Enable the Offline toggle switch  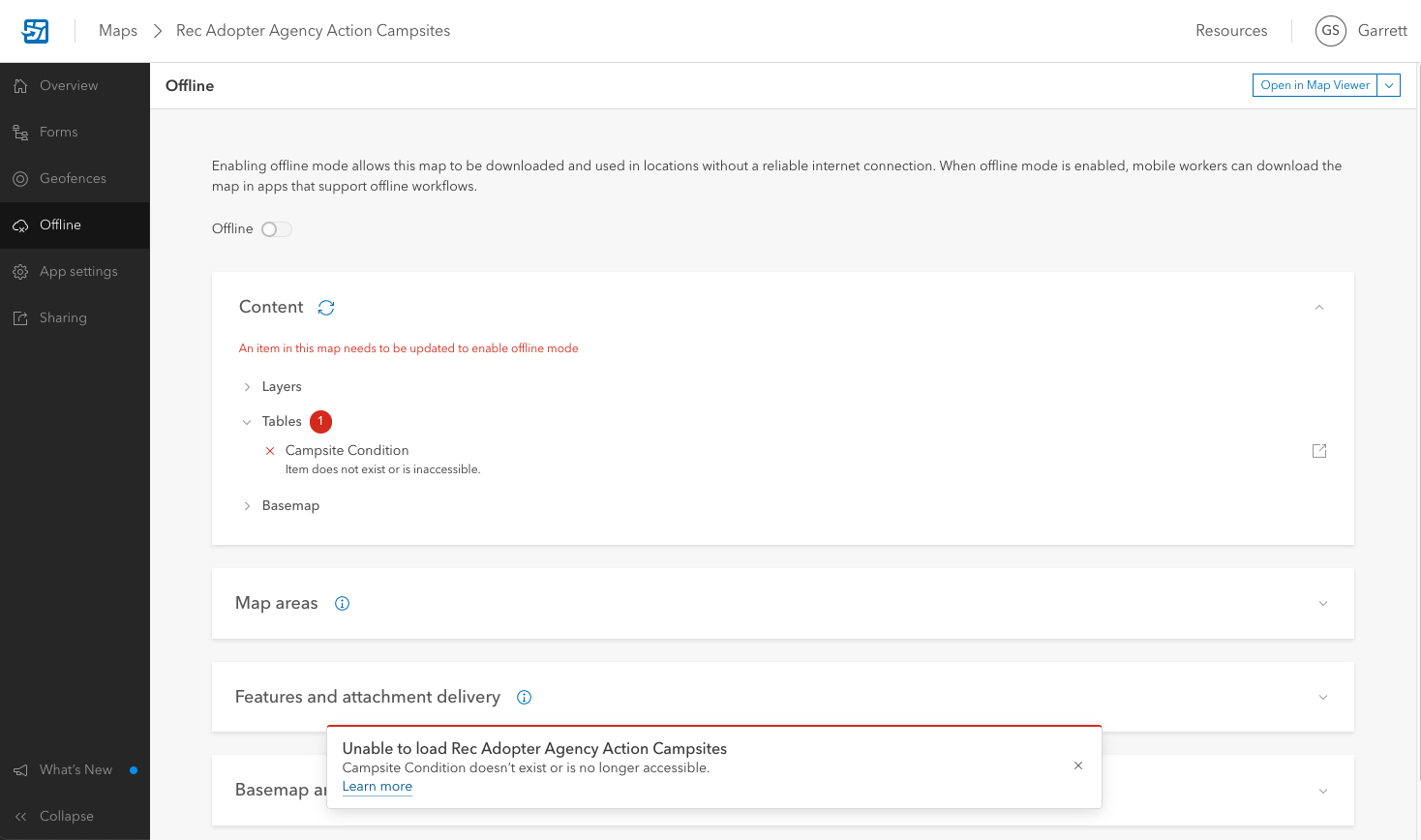(x=276, y=229)
